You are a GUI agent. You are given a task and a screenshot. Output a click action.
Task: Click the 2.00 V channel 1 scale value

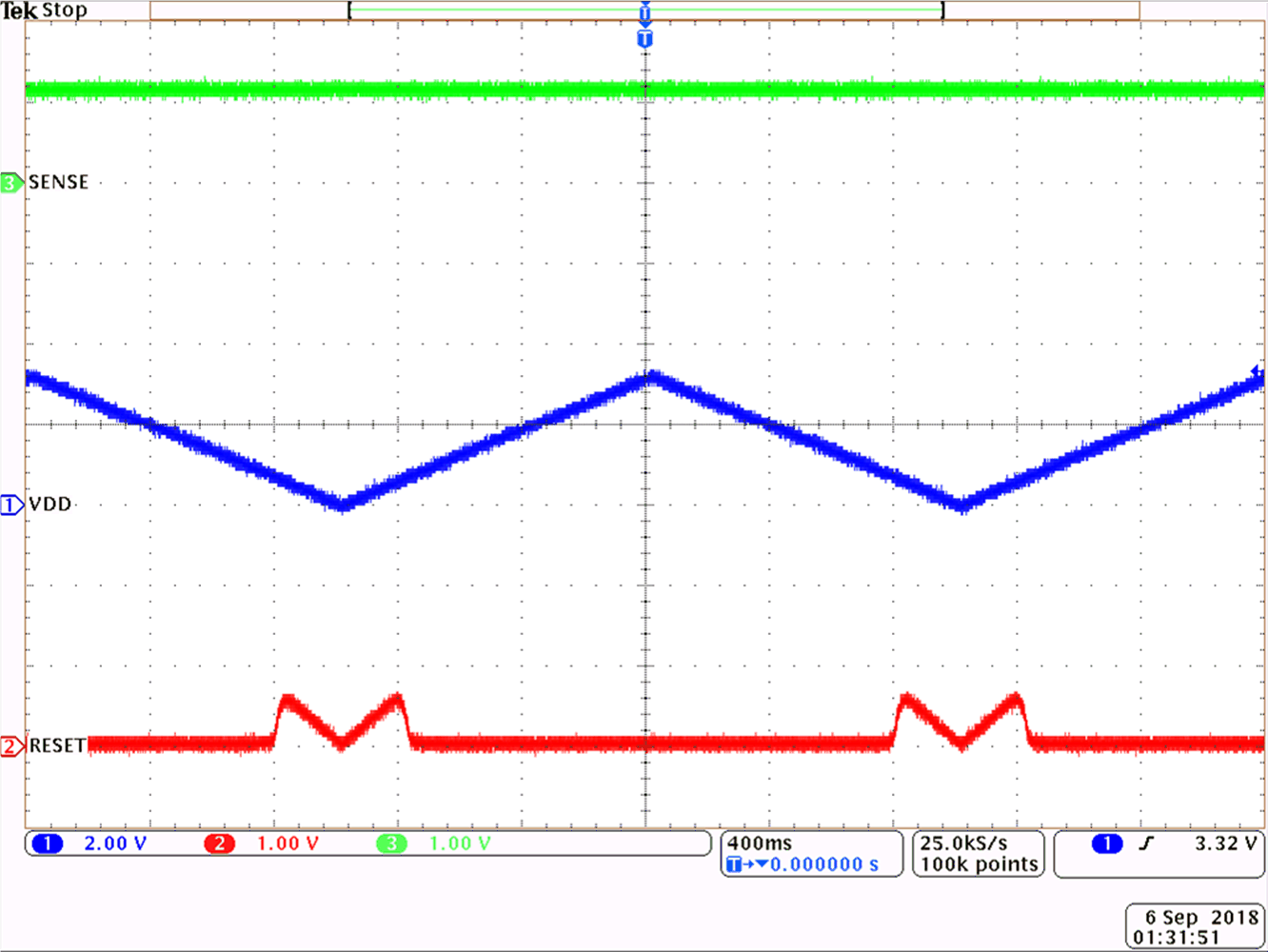point(111,843)
